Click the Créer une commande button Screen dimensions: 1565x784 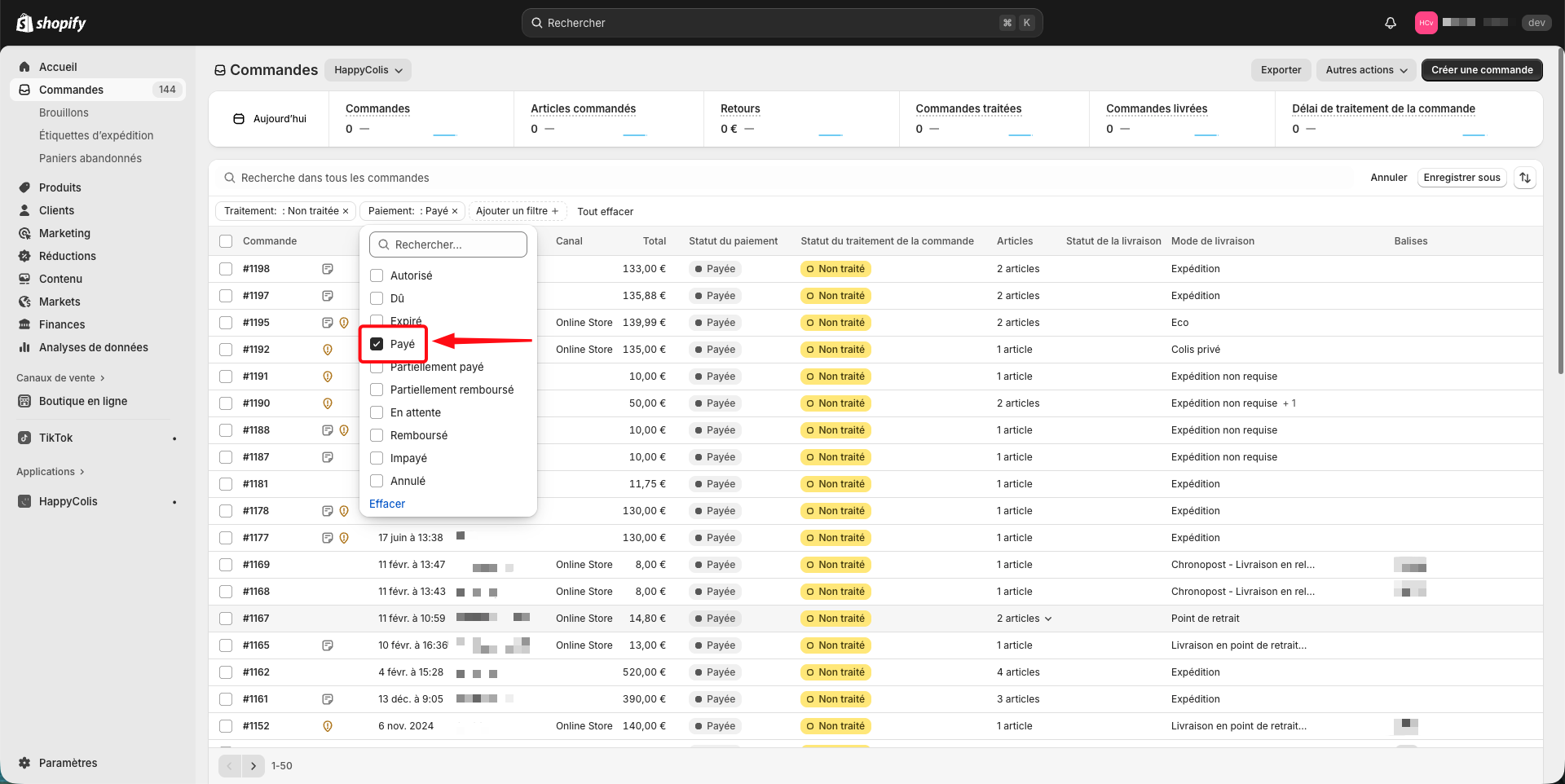pos(1481,70)
